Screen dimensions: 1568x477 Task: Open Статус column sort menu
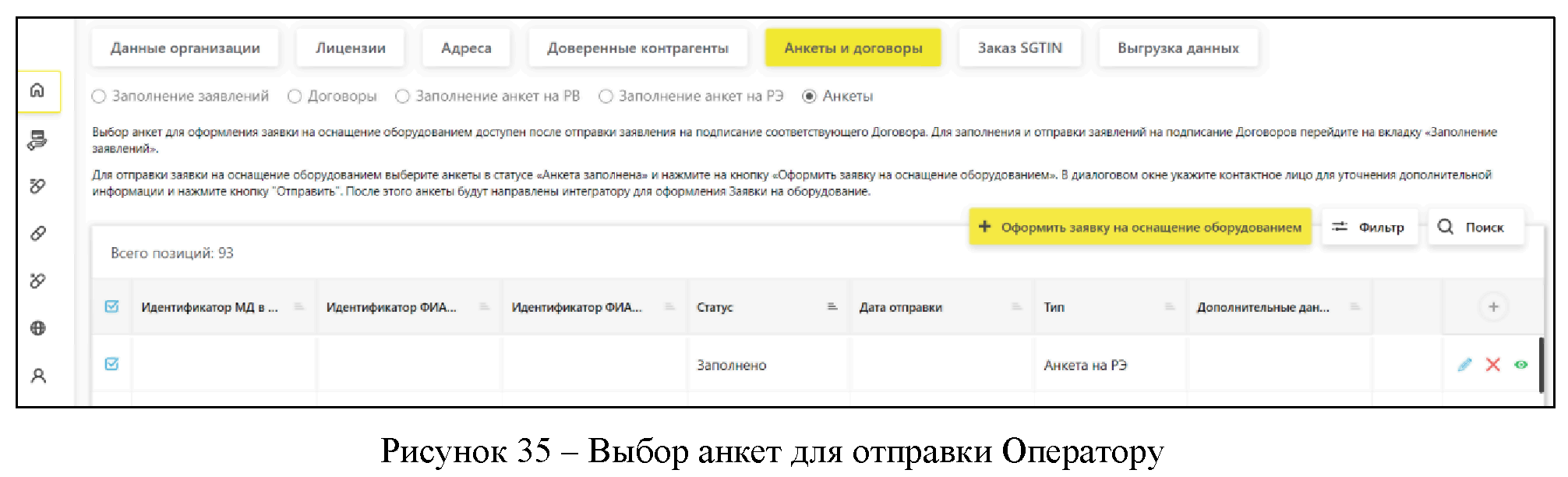(832, 307)
